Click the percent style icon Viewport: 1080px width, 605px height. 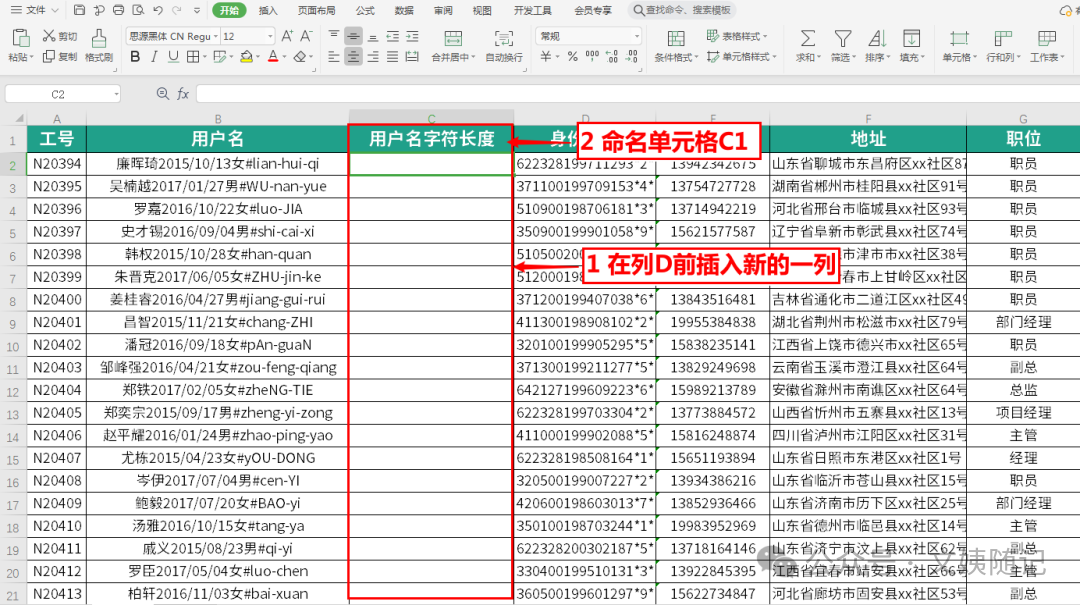click(x=572, y=57)
